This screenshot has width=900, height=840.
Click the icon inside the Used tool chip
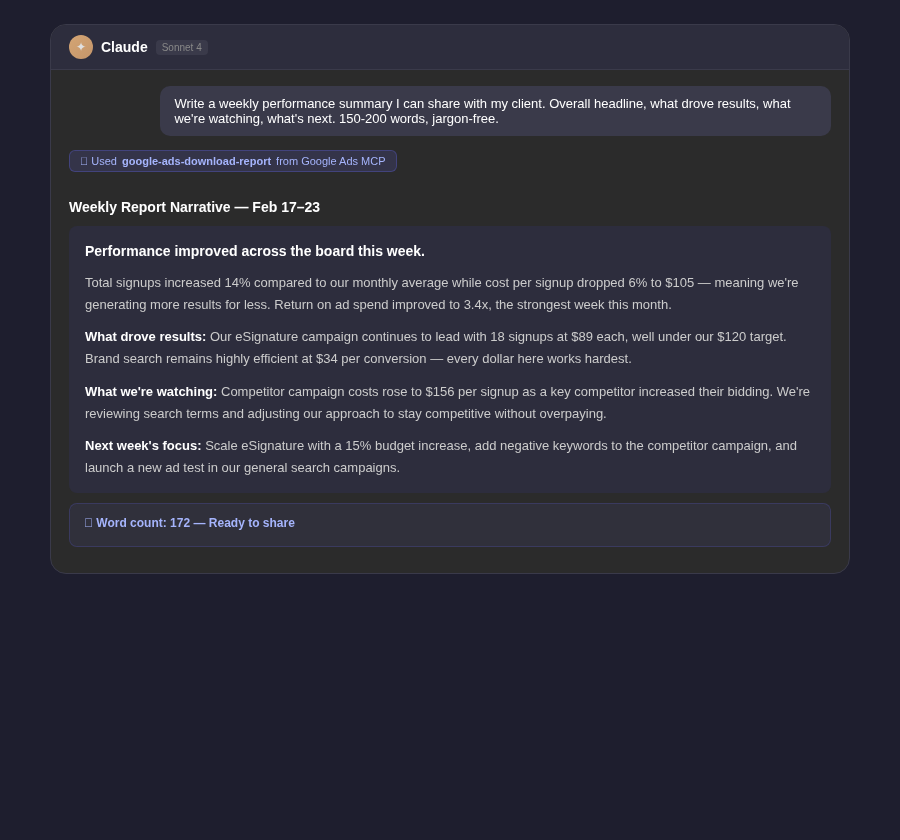[x=84, y=161]
